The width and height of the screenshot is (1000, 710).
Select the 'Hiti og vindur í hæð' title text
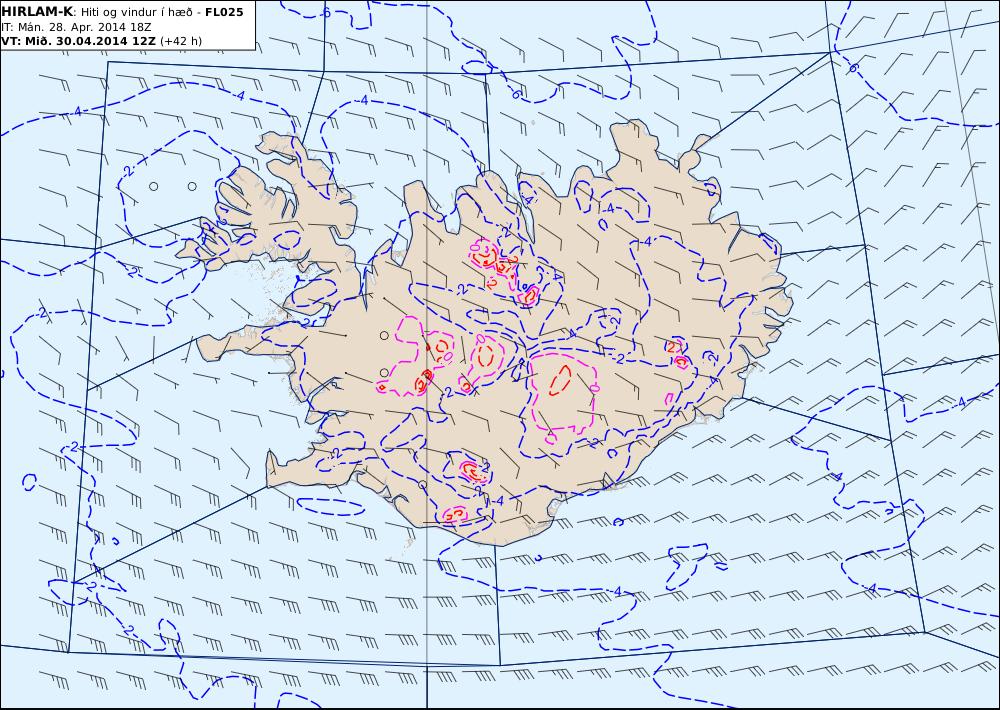(136, 12)
